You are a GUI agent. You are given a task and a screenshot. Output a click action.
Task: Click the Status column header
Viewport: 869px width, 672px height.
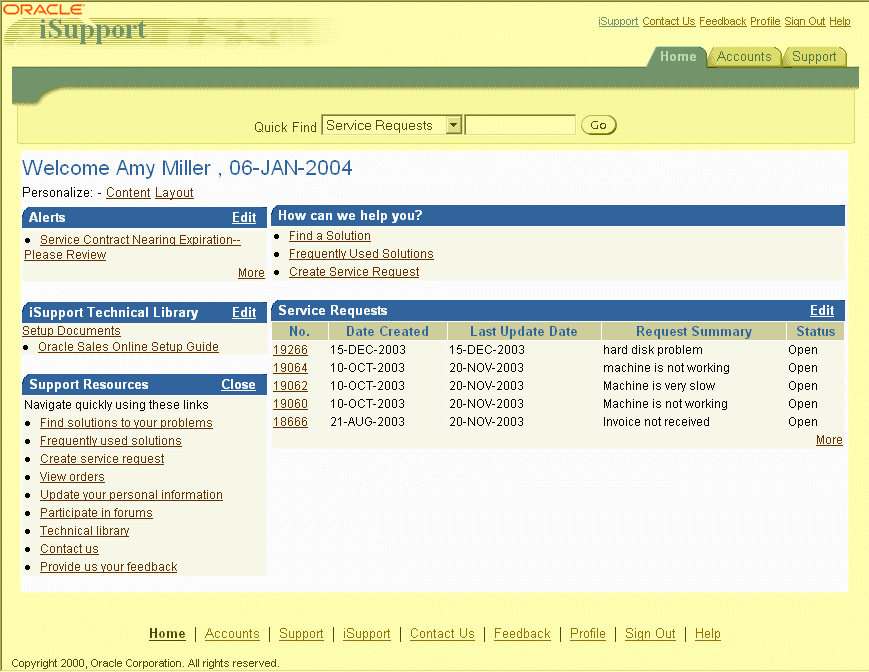(815, 331)
